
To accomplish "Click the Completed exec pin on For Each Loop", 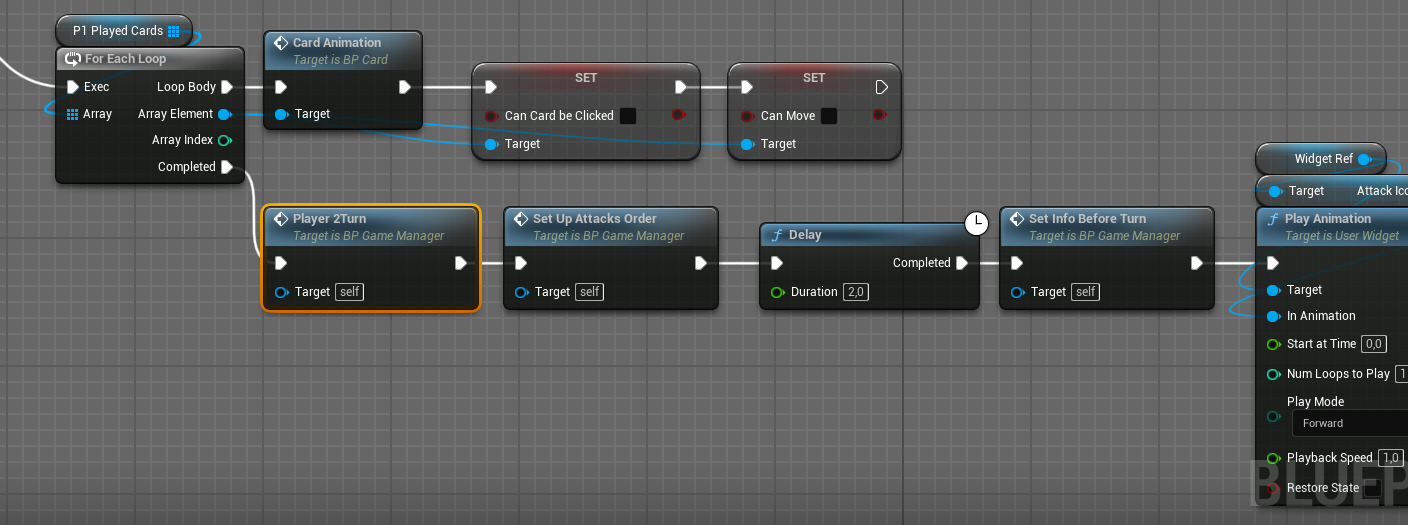I will [x=227, y=167].
